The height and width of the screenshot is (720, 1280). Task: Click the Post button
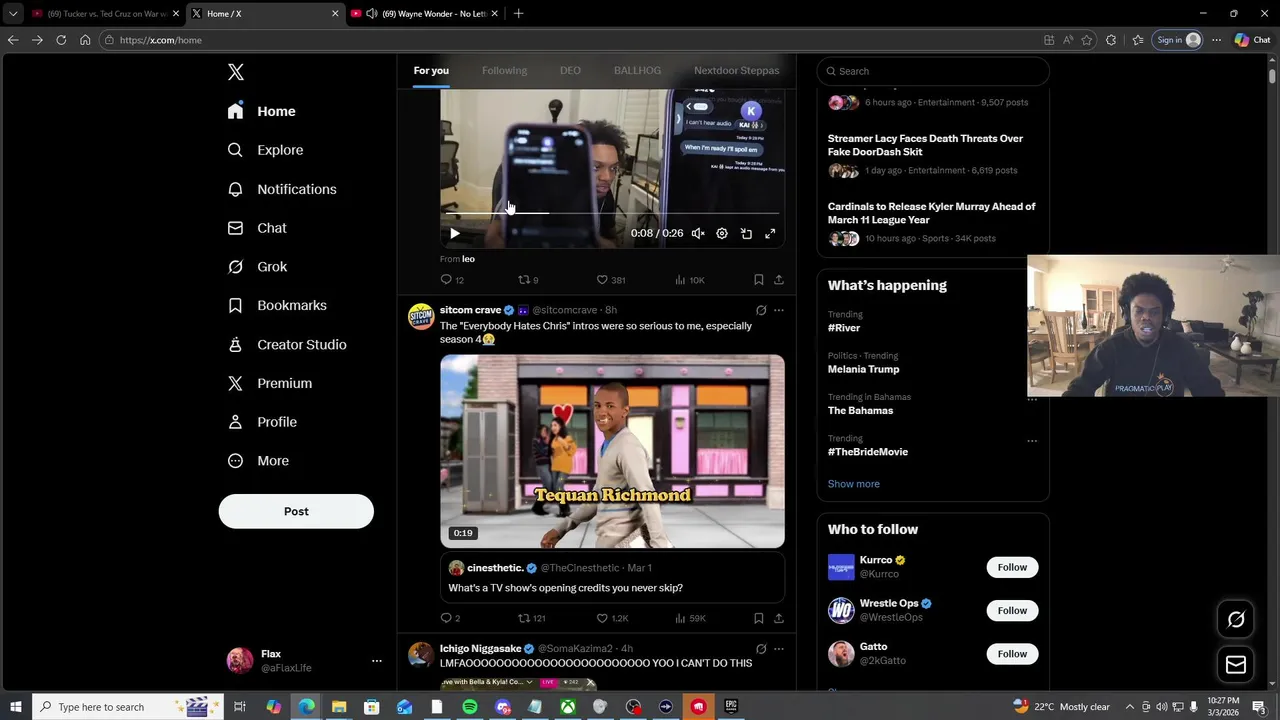point(296,511)
